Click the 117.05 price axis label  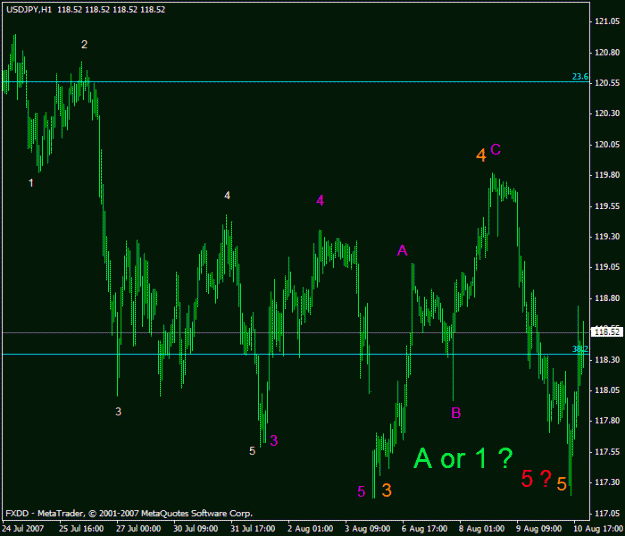(607, 513)
